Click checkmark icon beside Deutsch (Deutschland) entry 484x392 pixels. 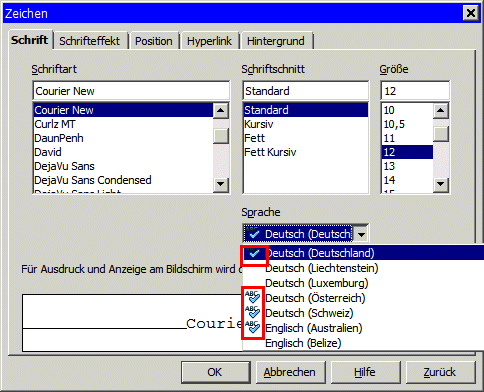[254, 253]
